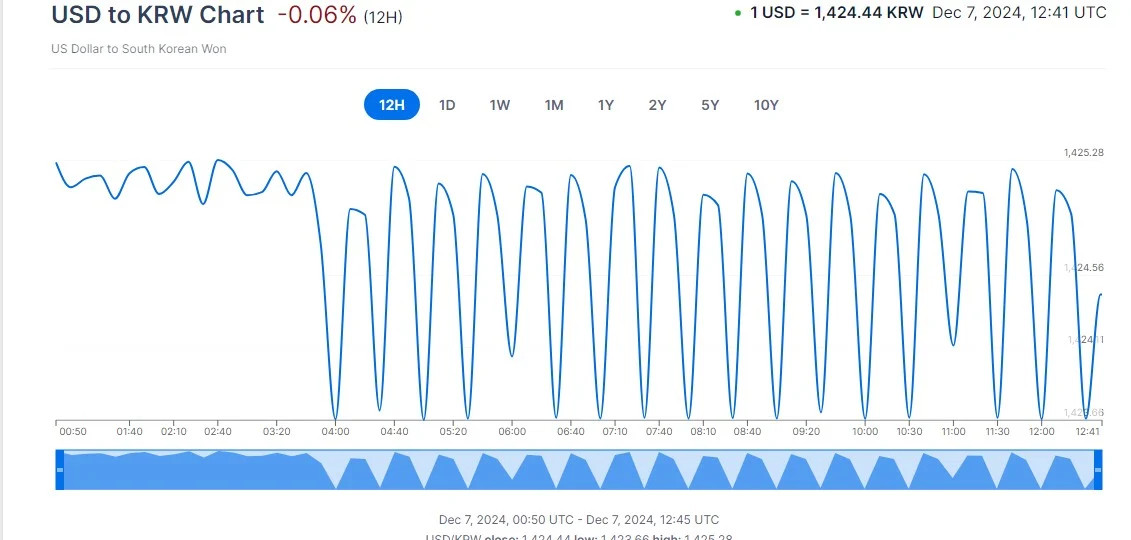Viewport: 1131px width, 540px height.
Task: Switch to the 1D chart range
Action: point(447,105)
